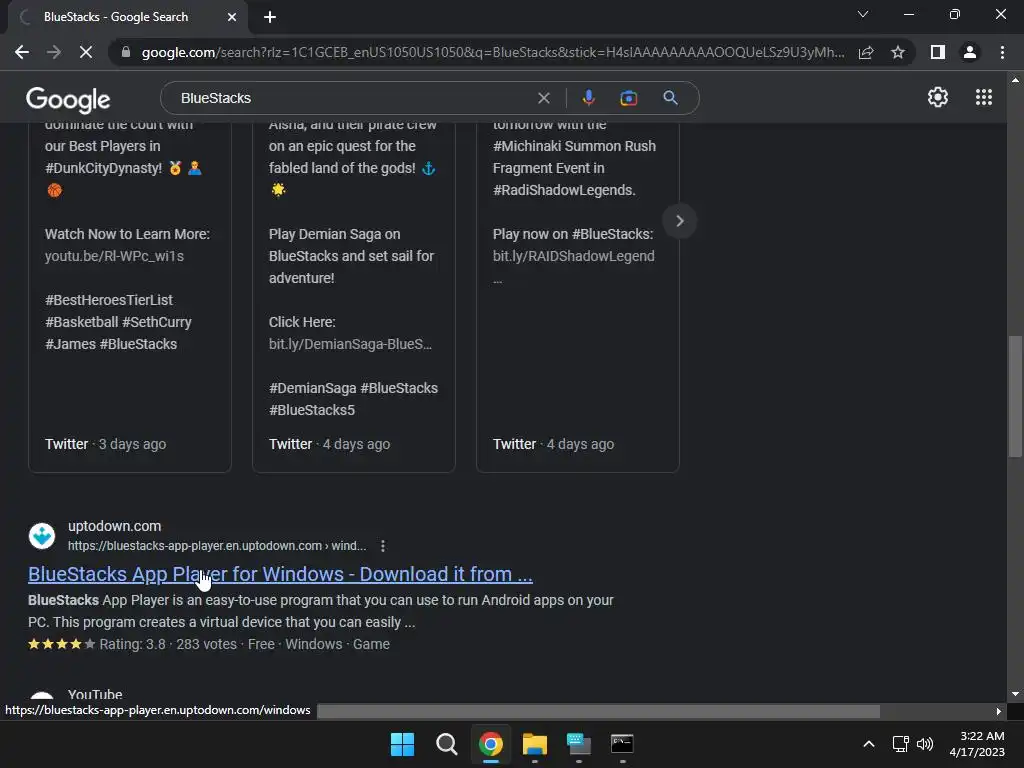
Task: Go back to the previous page
Action: tap(22, 52)
